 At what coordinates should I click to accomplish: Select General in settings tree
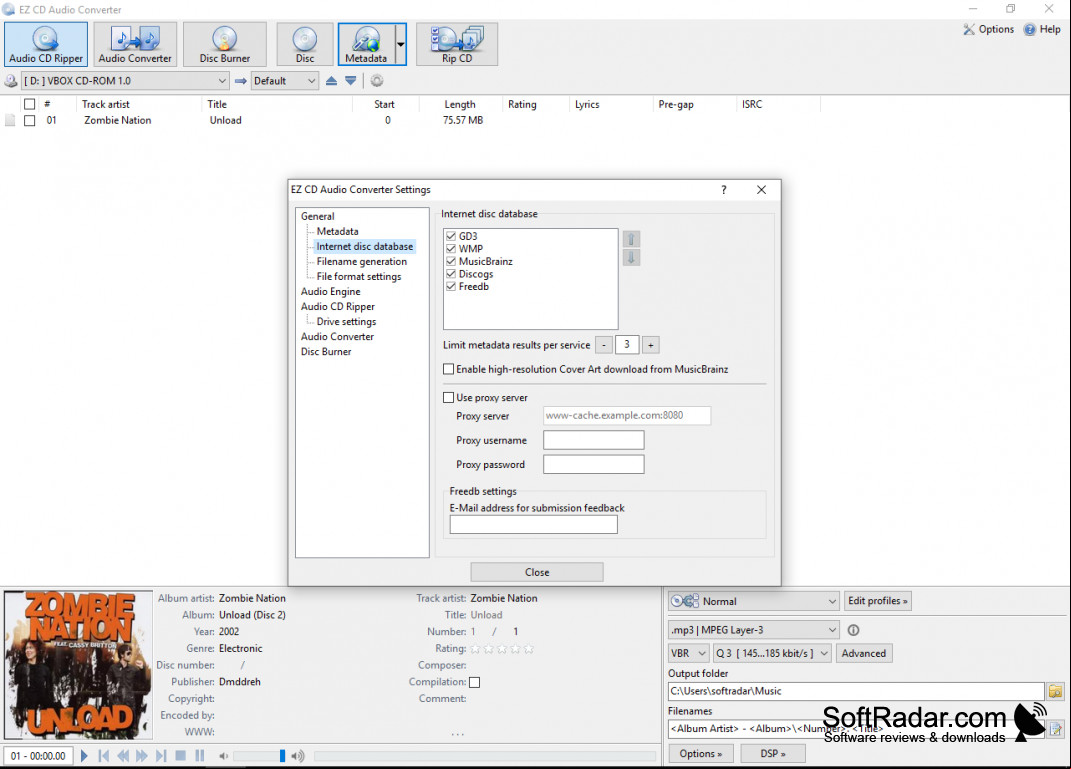tap(318, 216)
